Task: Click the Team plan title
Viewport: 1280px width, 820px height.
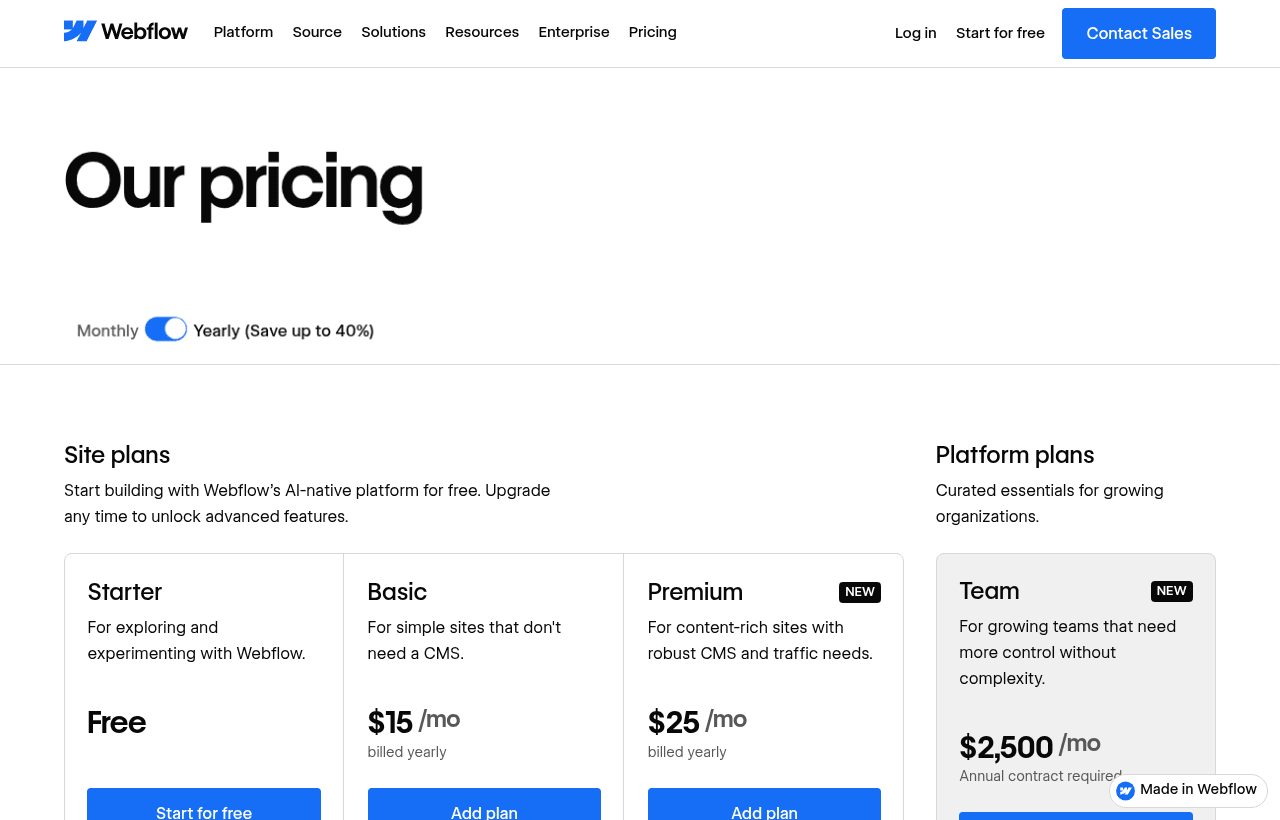Action: [989, 591]
